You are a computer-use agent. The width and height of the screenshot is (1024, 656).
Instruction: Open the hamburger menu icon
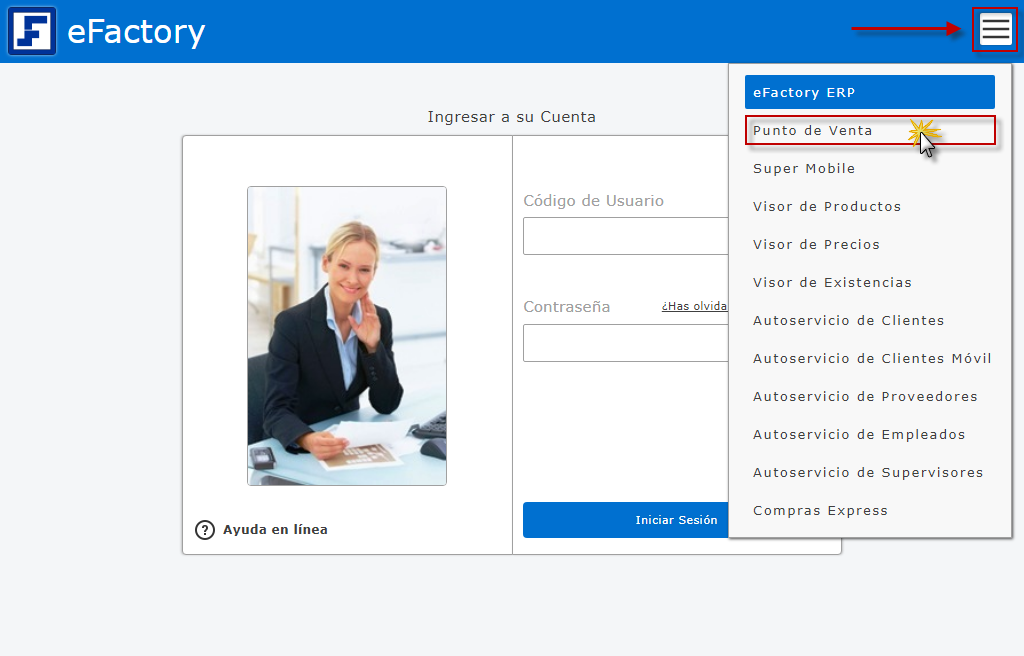(995, 29)
